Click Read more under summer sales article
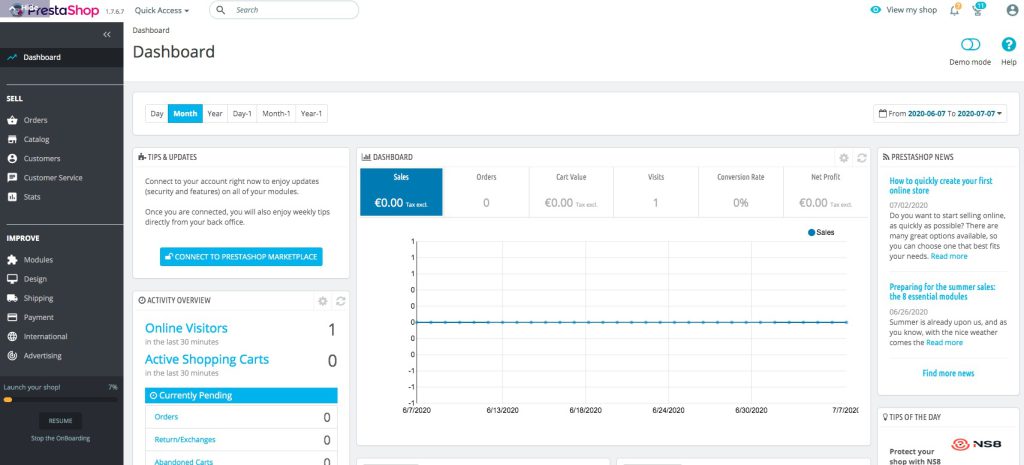Image resolution: width=1024 pixels, height=465 pixels. [944, 342]
